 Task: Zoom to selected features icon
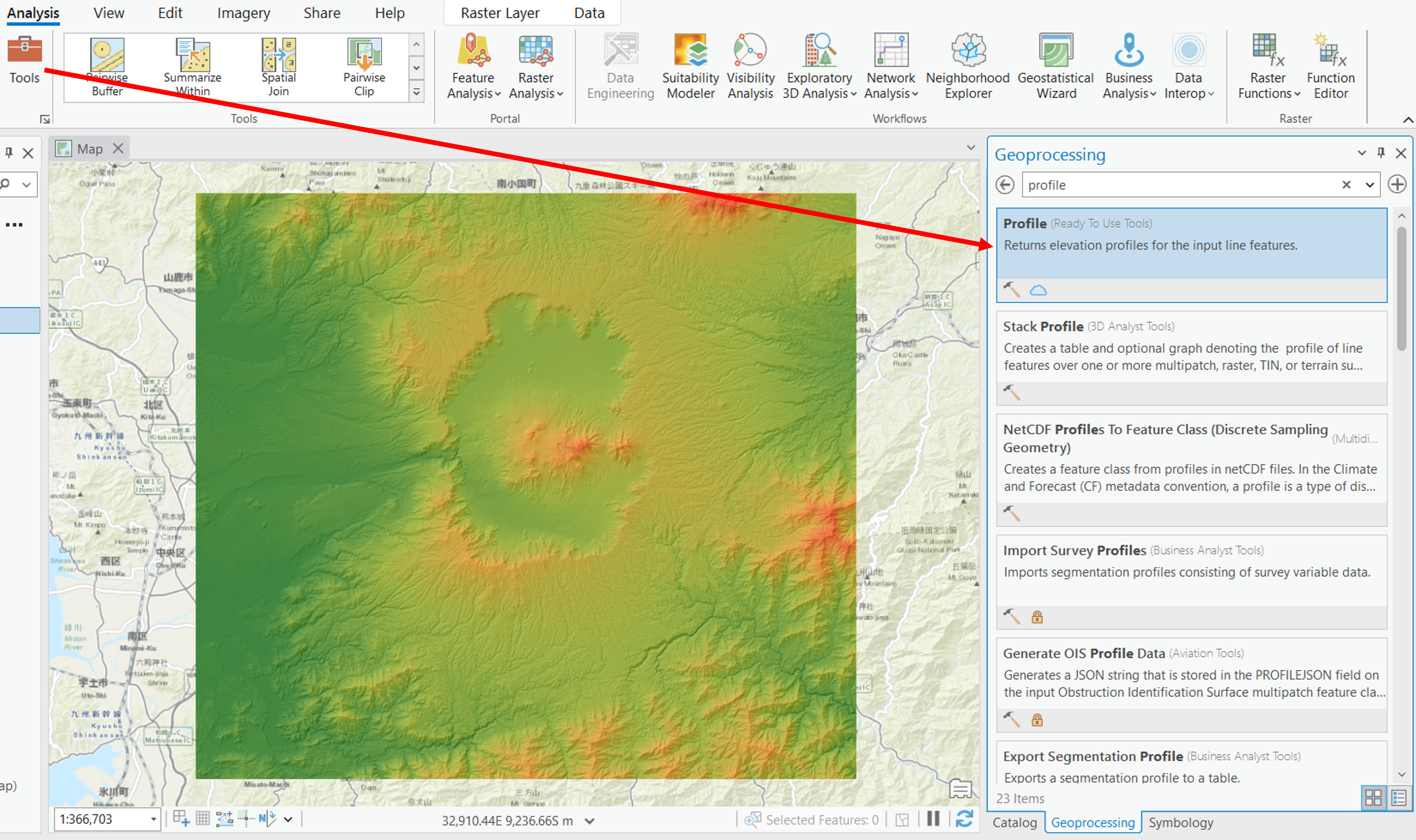pos(752,820)
